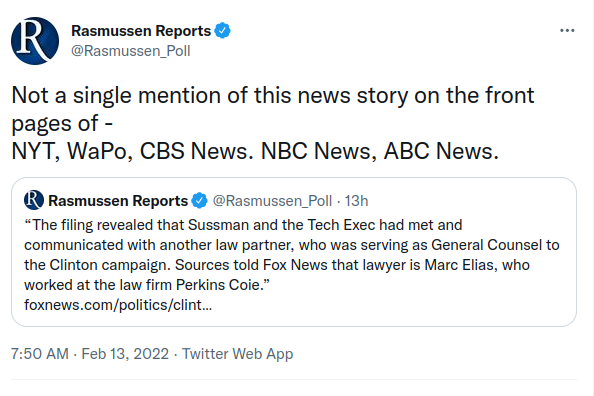The height and width of the screenshot is (396, 594).
Task: Open the tweet's three-dot more options menu
Action: 567,31
